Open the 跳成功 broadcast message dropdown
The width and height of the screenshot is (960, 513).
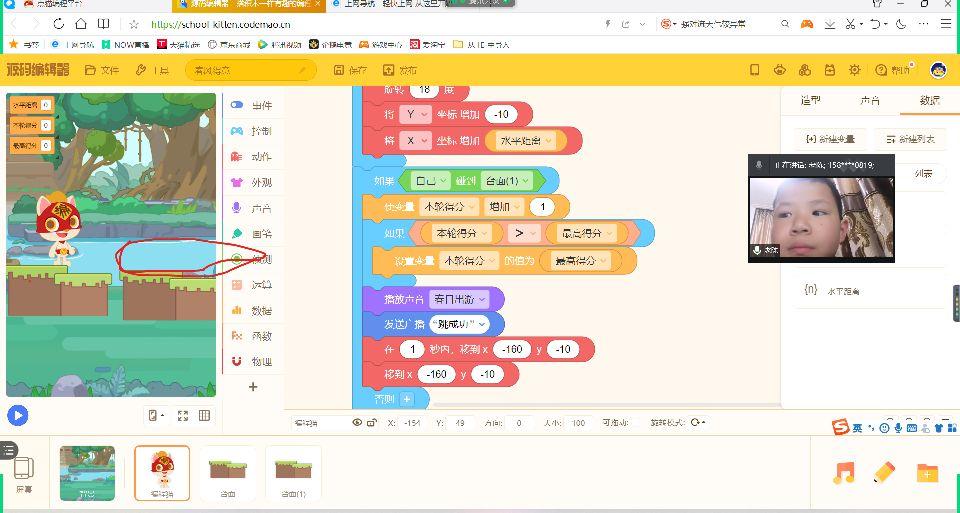point(459,324)
